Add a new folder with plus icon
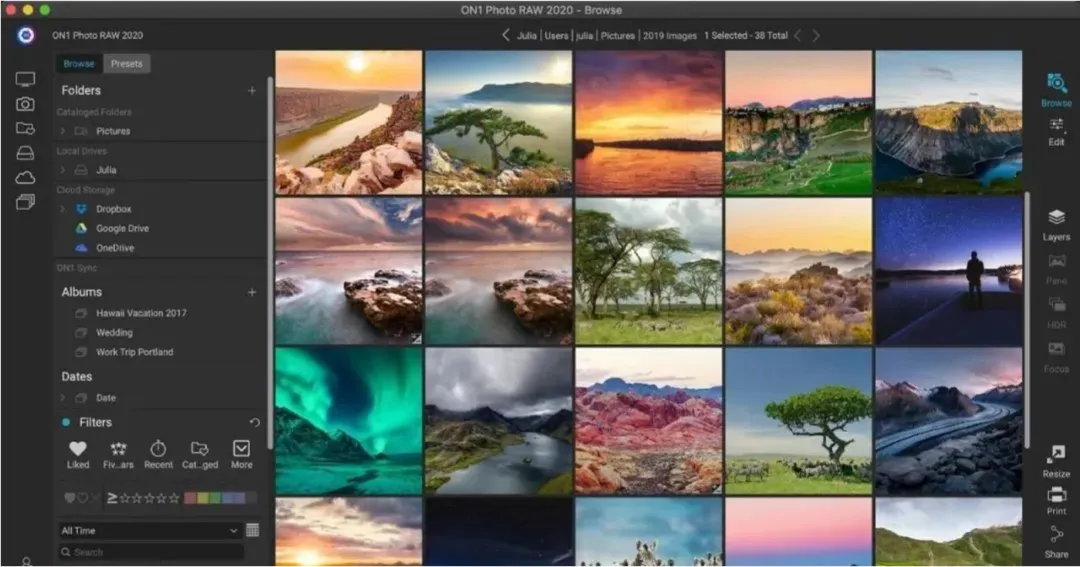 pyautogui.click(x=252, y=90)
